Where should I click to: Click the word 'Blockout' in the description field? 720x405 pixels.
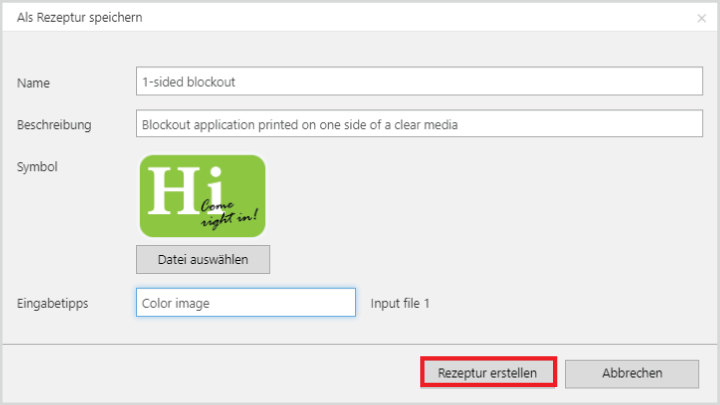pyautogui.click(x=166, y=124)
